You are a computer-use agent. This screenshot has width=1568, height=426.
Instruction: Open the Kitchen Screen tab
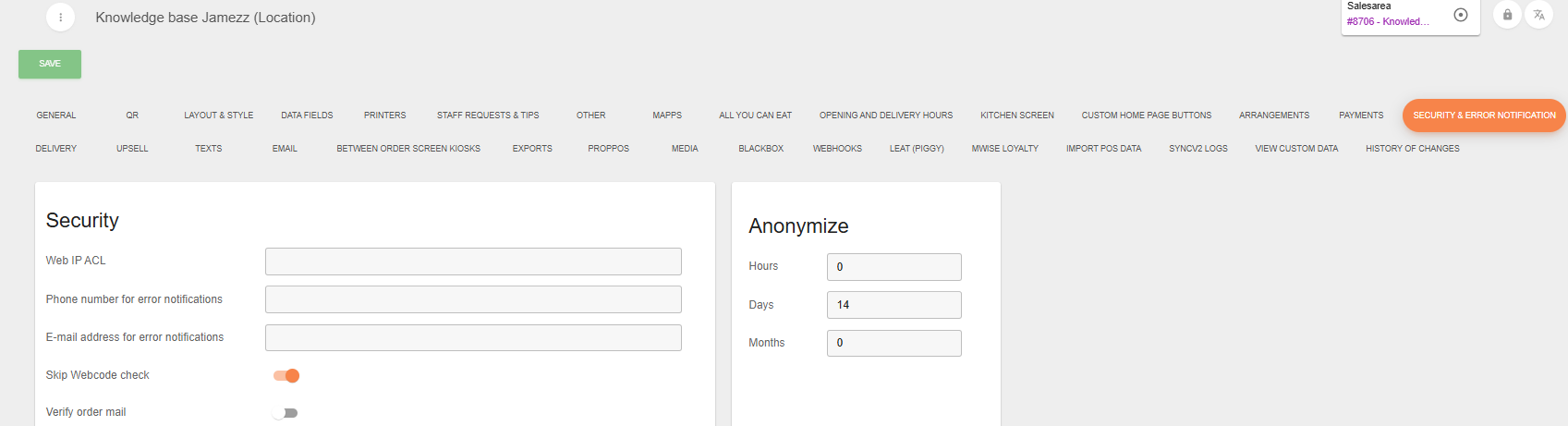click(1016, 116)
